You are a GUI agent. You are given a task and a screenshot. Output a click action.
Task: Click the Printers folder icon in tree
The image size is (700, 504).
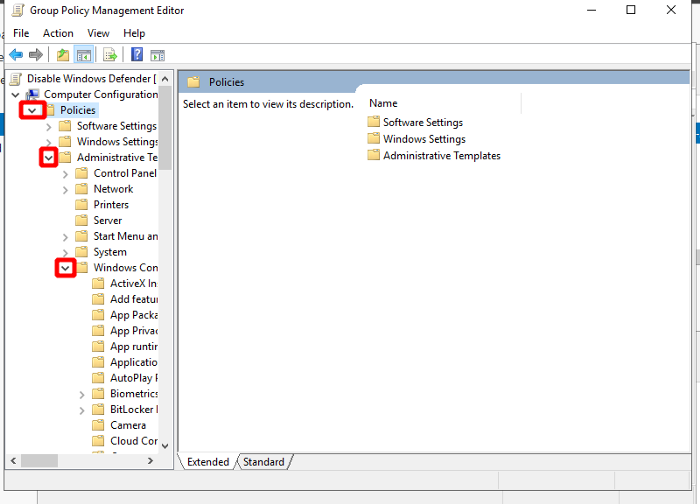81,204
